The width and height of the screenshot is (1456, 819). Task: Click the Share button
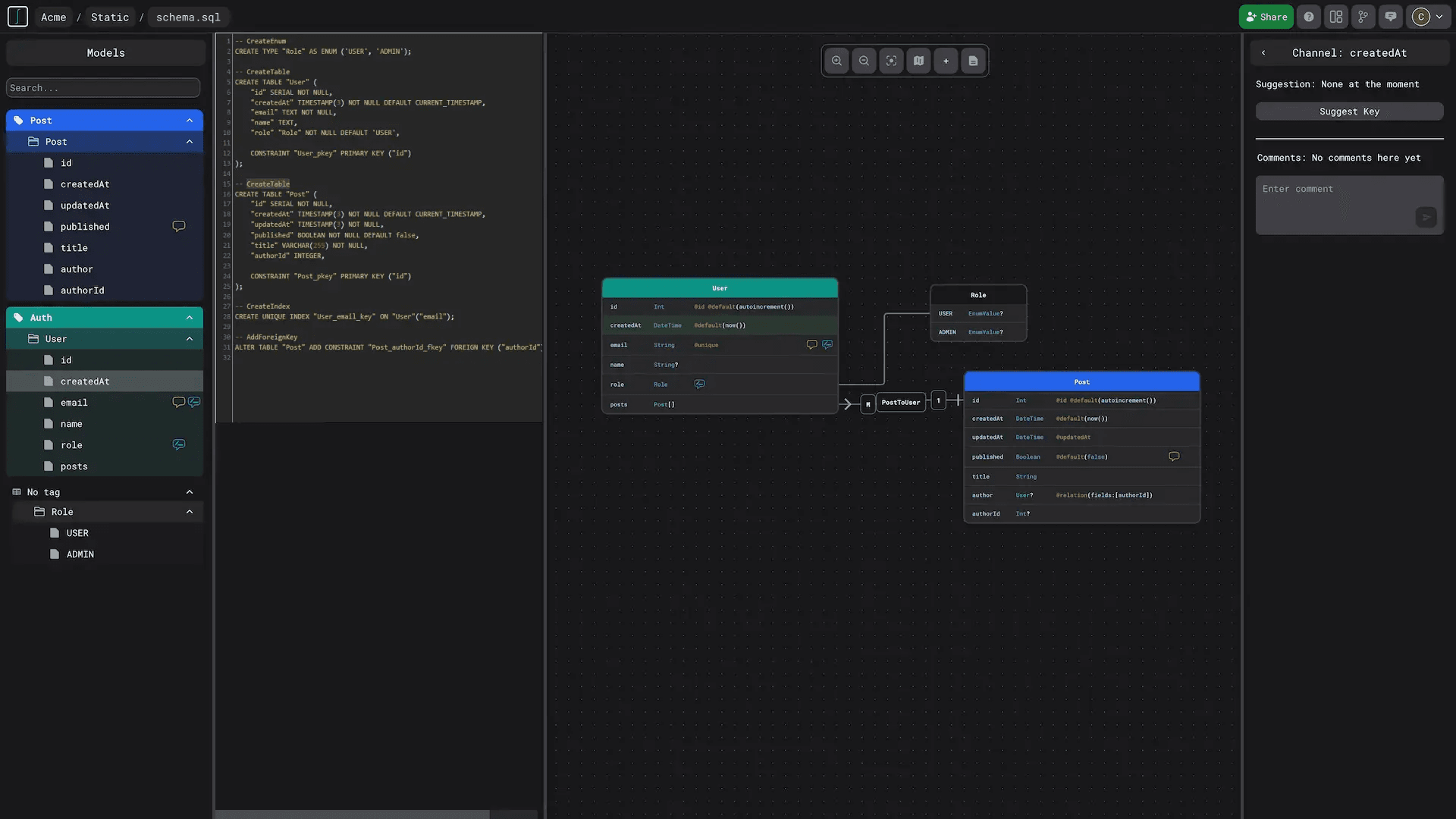[1265, 16]
